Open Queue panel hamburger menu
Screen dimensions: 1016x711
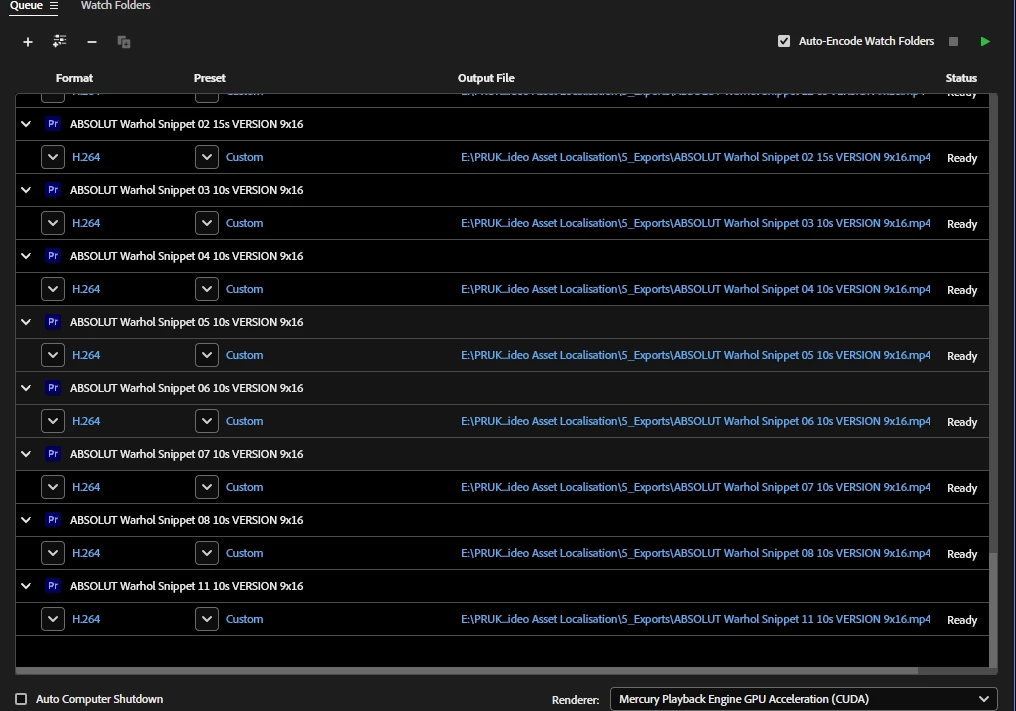tap(54, 6)
